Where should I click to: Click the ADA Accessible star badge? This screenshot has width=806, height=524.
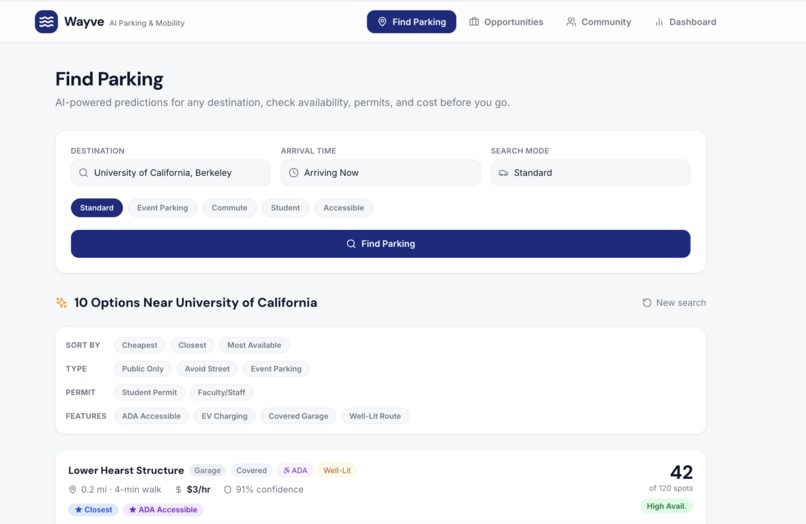163,510
